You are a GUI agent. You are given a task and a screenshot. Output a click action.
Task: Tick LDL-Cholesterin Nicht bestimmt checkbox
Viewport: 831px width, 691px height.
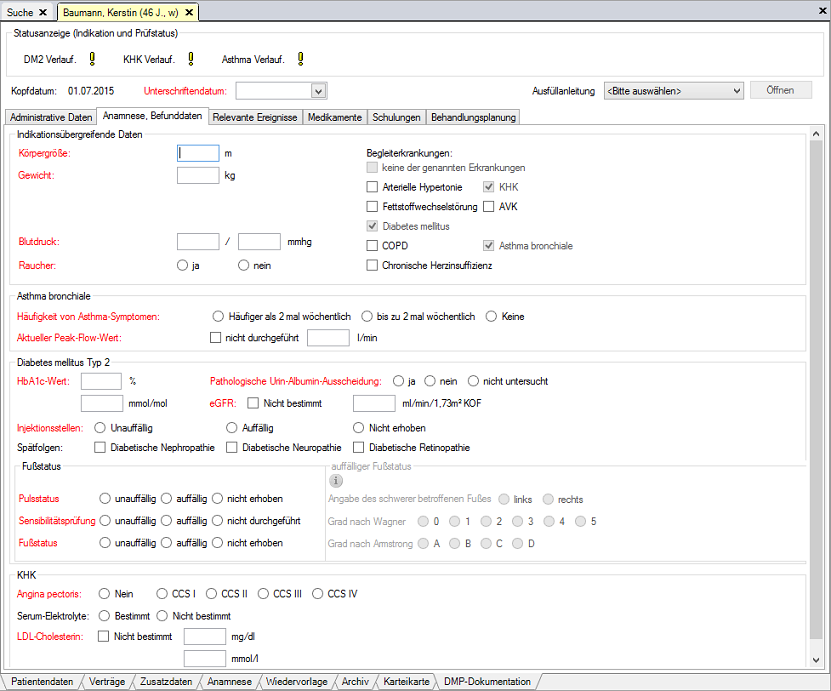(103, 636)
